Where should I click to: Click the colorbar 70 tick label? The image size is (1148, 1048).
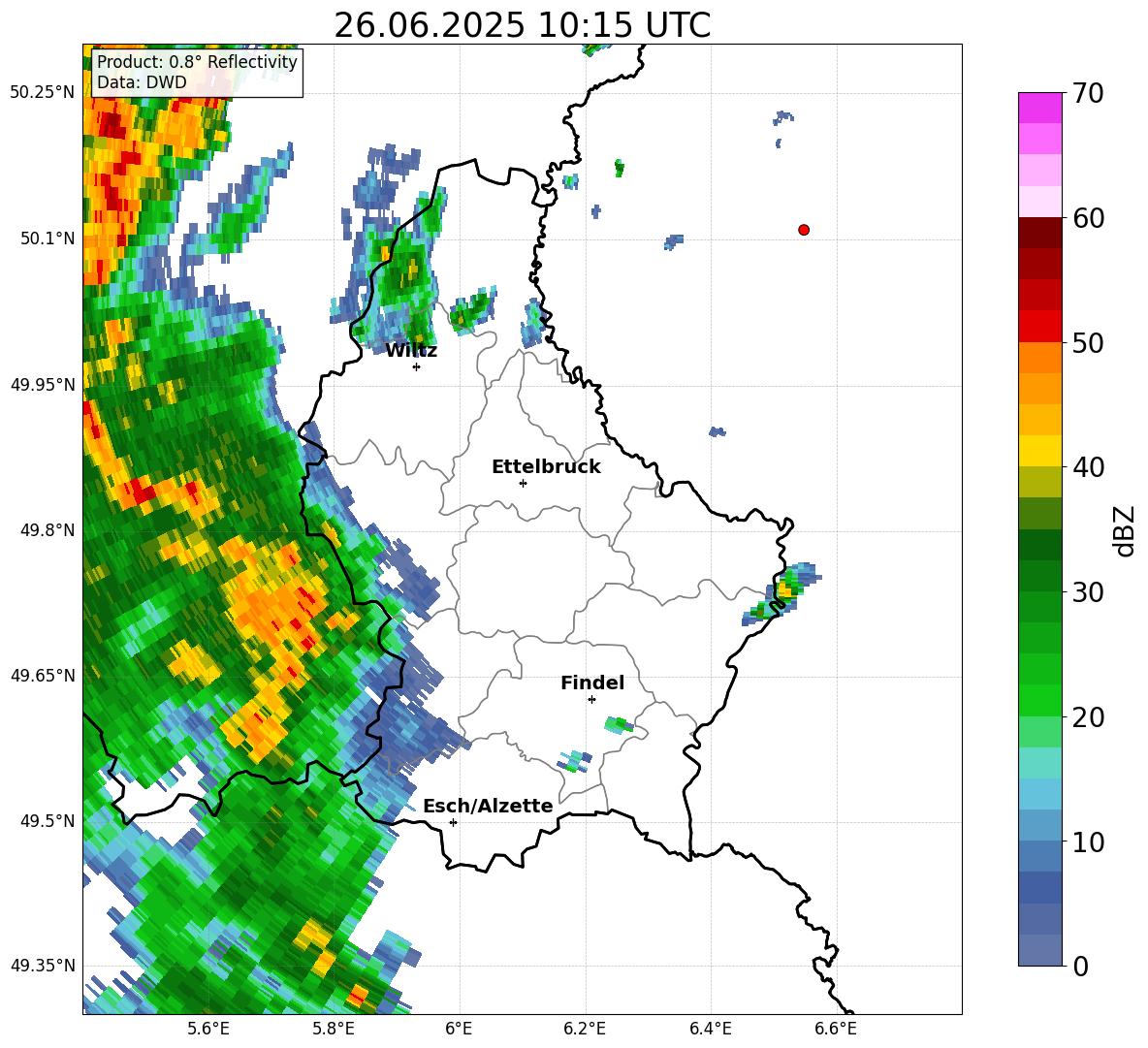(x=1089, y=93)
